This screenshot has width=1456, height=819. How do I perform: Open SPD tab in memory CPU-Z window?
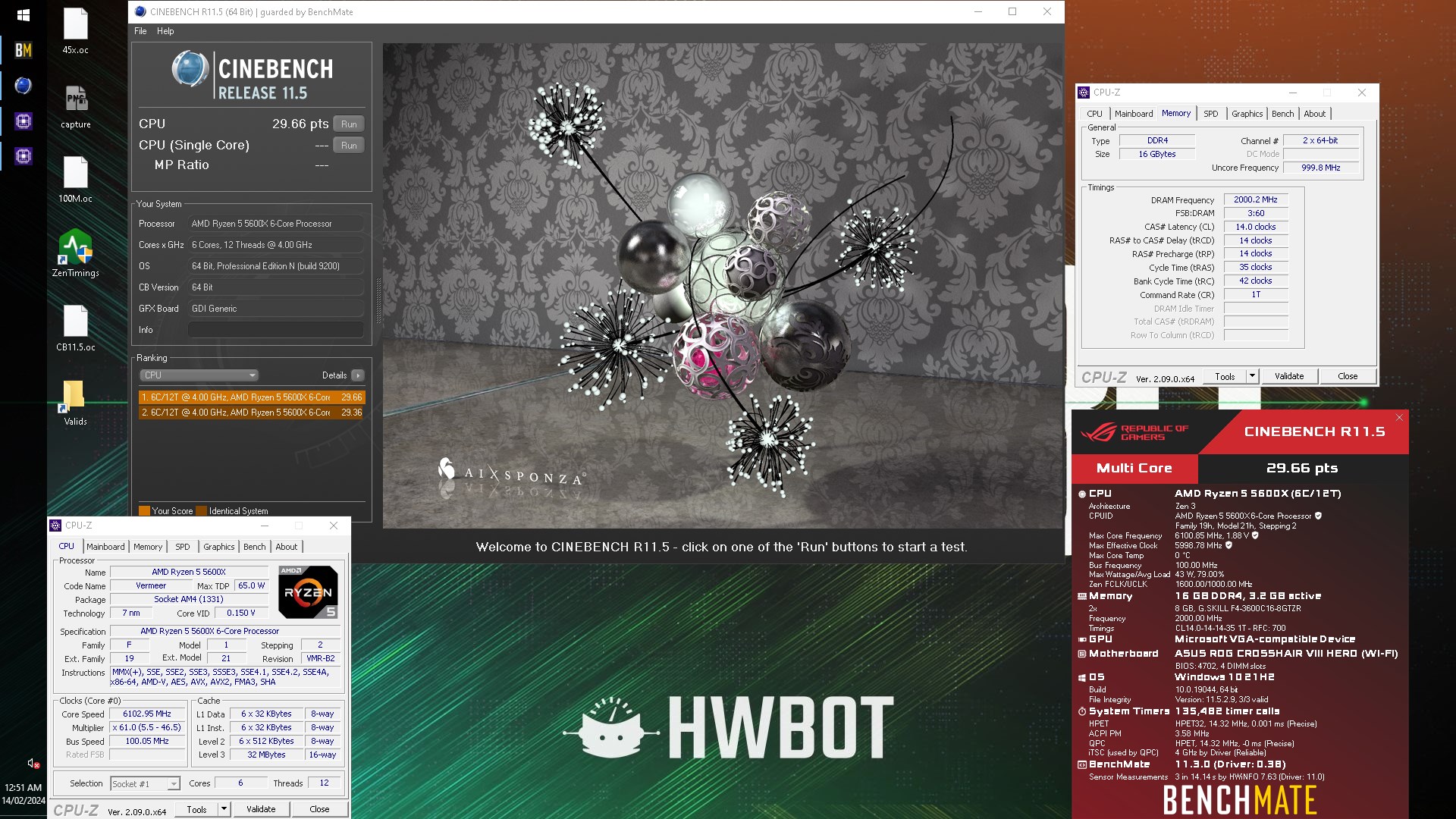click(1211, 114)
